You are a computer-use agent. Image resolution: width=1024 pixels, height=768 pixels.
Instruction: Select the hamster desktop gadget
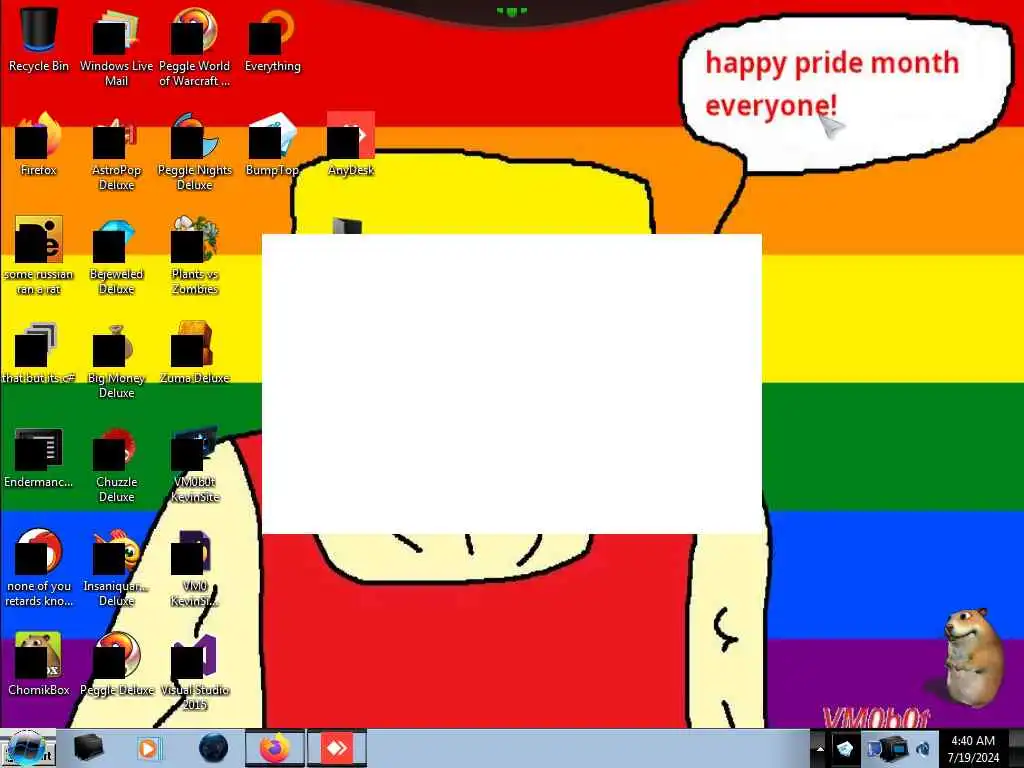[x=973, y=658]
